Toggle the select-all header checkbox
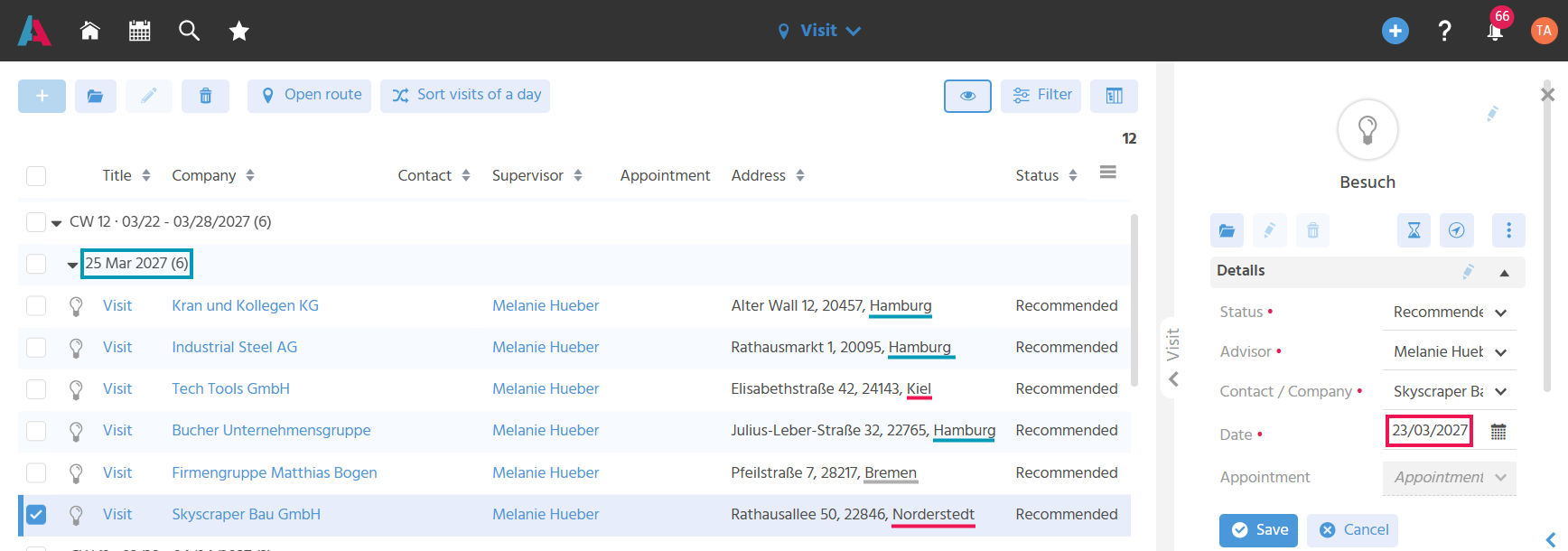 tap(36, 175)
